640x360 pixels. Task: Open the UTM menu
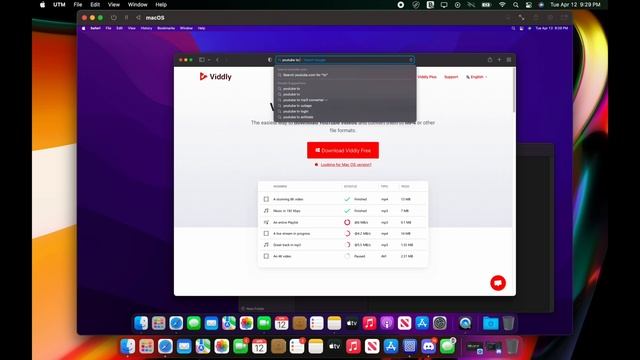59,4
